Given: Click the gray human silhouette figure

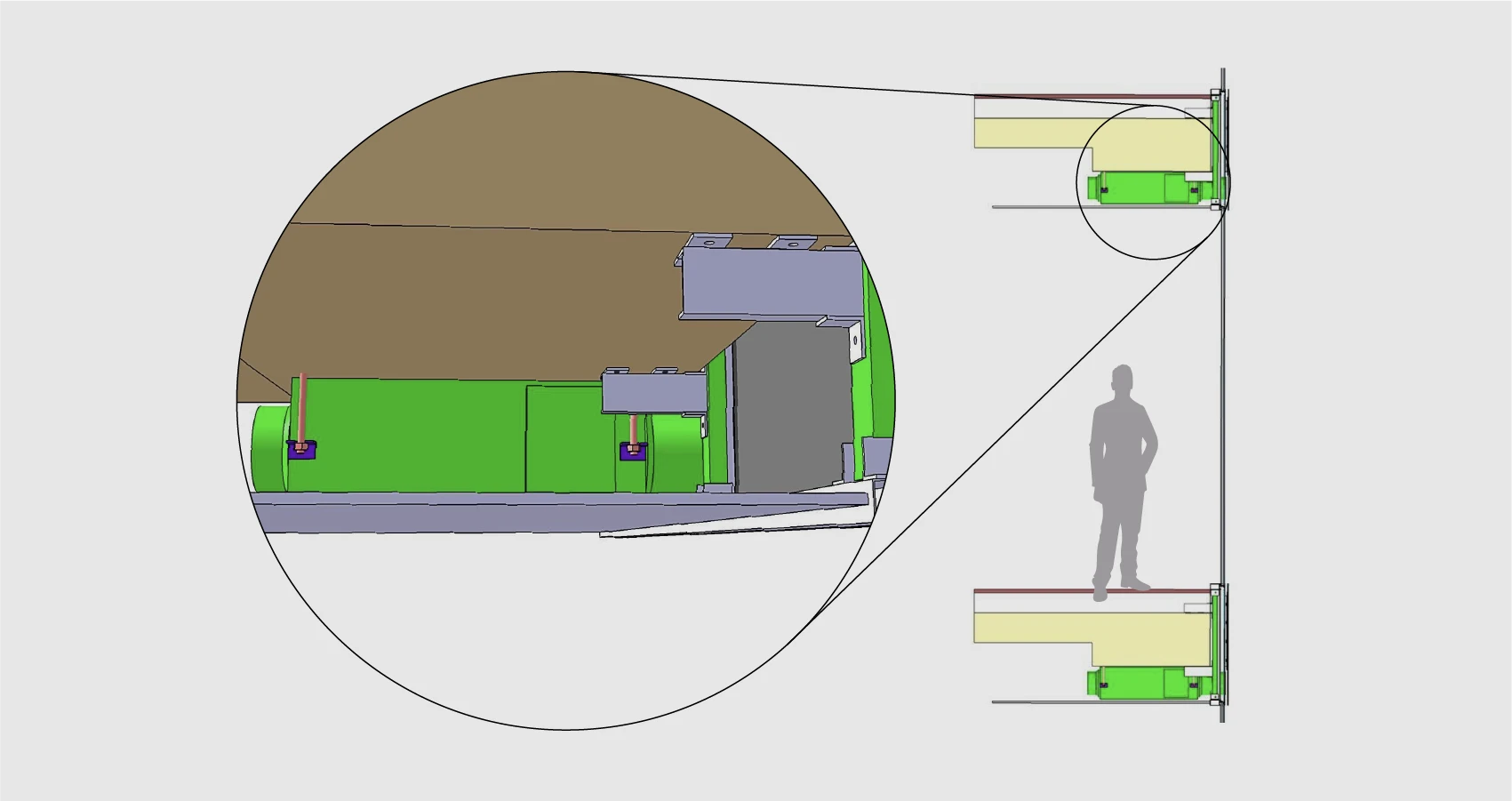Looking at the screenshot, I should point(1122,471).
